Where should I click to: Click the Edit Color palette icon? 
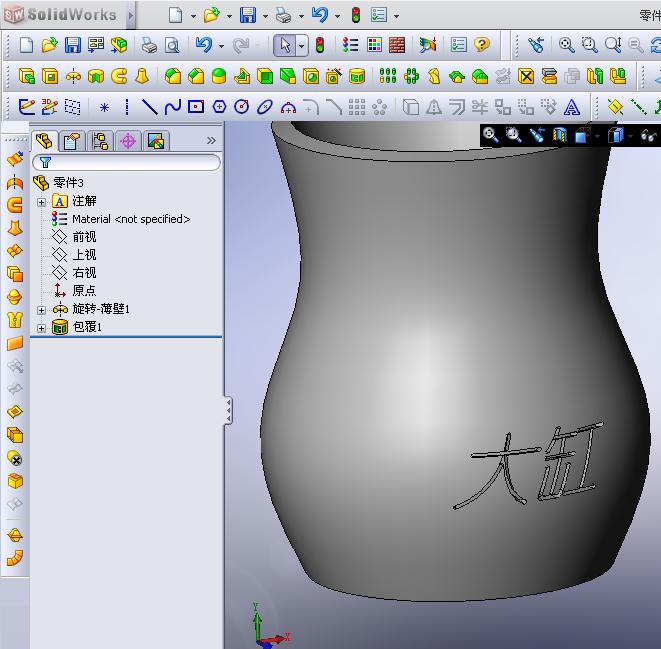[x=374, y=45]
